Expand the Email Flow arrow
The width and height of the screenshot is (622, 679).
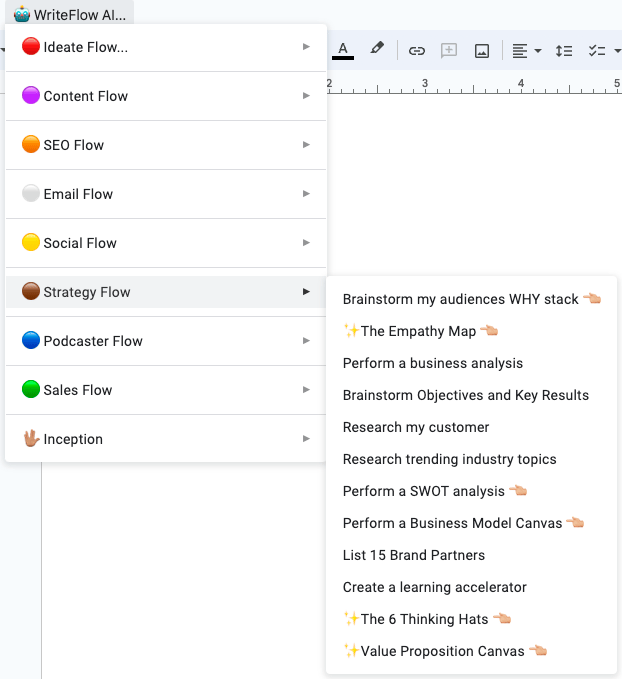pos(306,193)
